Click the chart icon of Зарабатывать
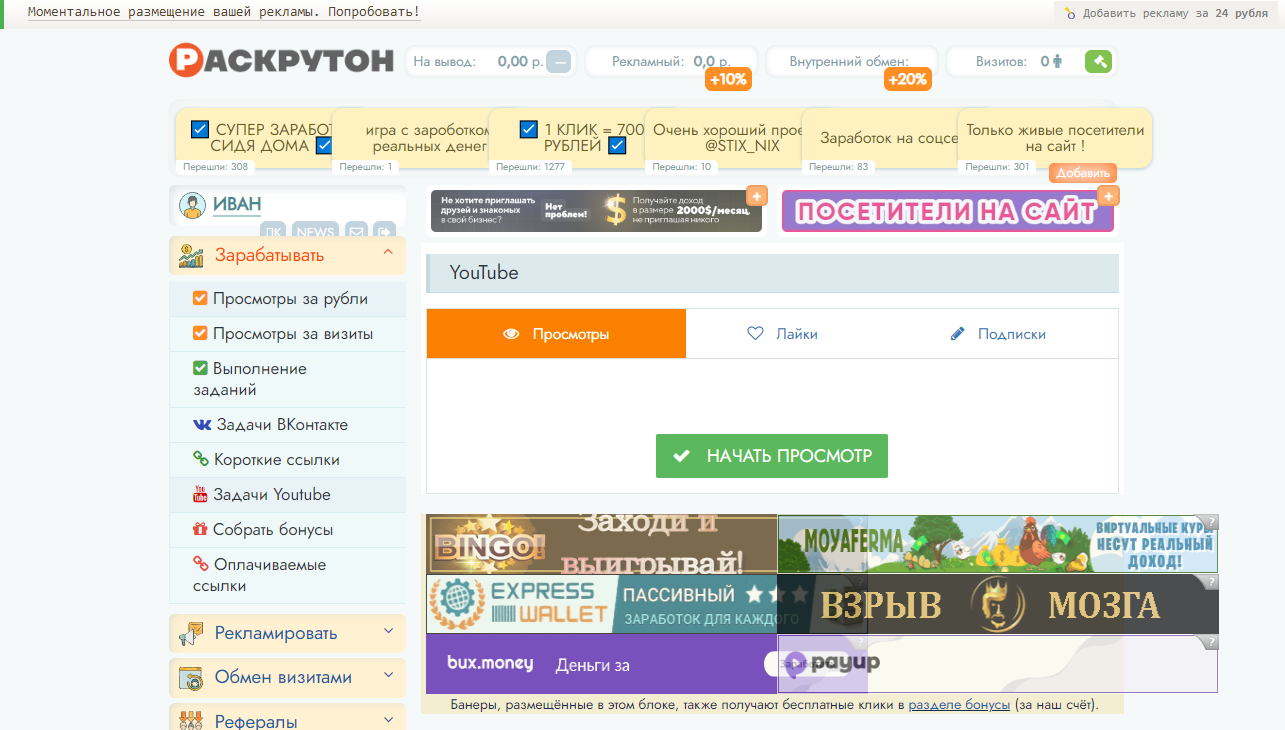The image size is (1285, 730). pyautogui.click(x=191, y=255)
